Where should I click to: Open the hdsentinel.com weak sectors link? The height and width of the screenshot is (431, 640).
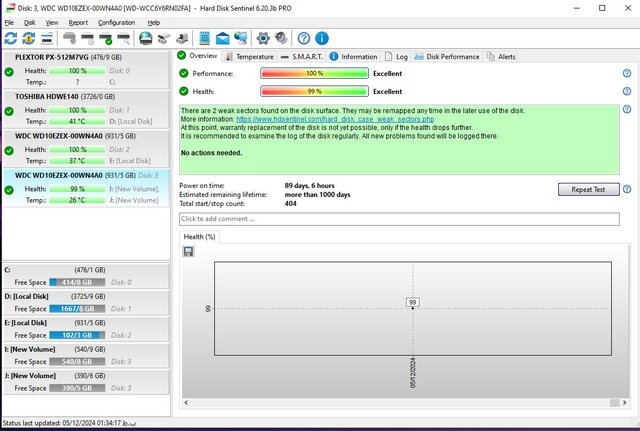tap(314, 120)
